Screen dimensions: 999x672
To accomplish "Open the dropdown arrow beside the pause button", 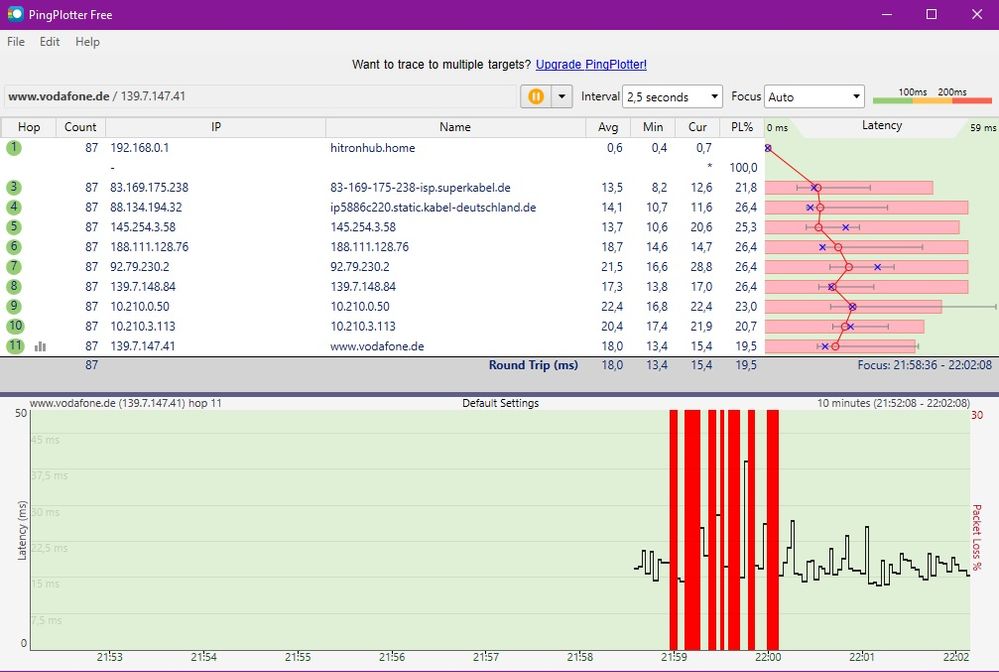I will (561, 97).
